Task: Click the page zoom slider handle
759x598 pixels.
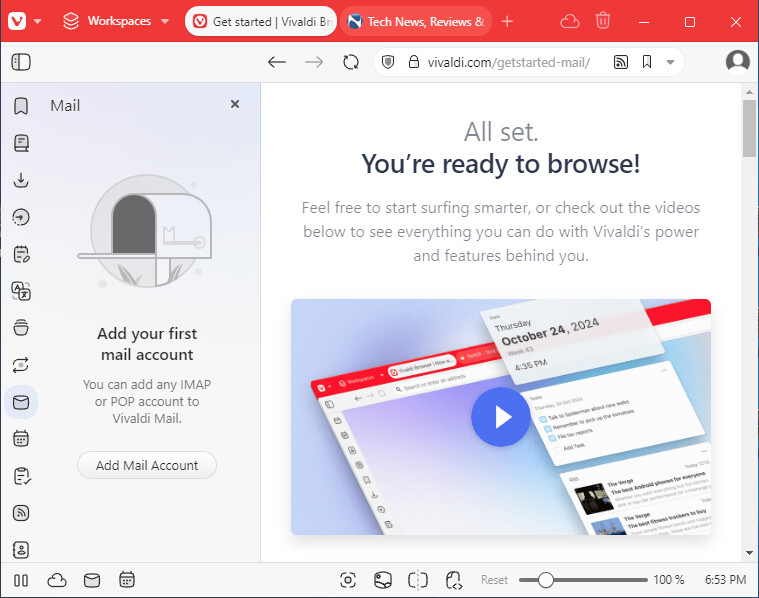Action: 545,580
